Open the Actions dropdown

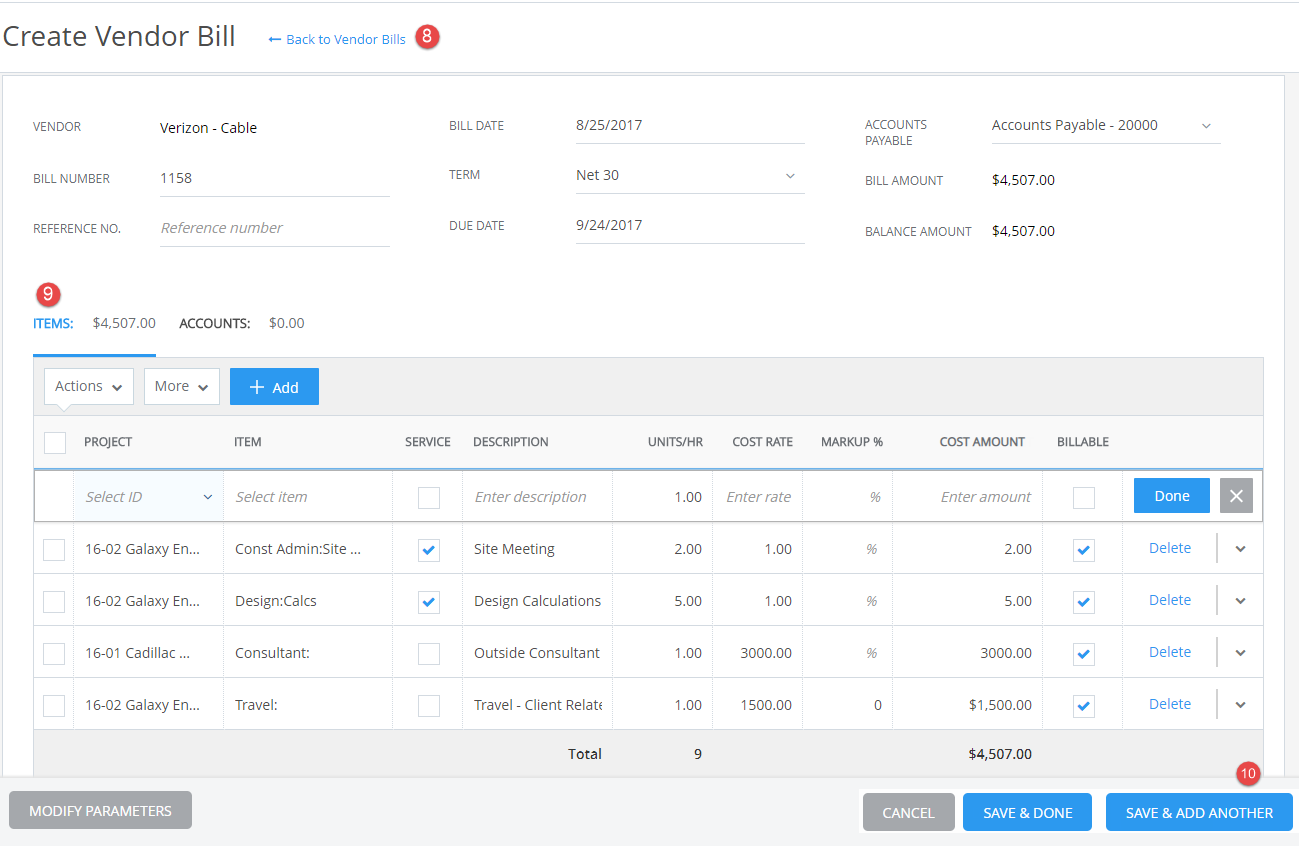coord(89,386)
